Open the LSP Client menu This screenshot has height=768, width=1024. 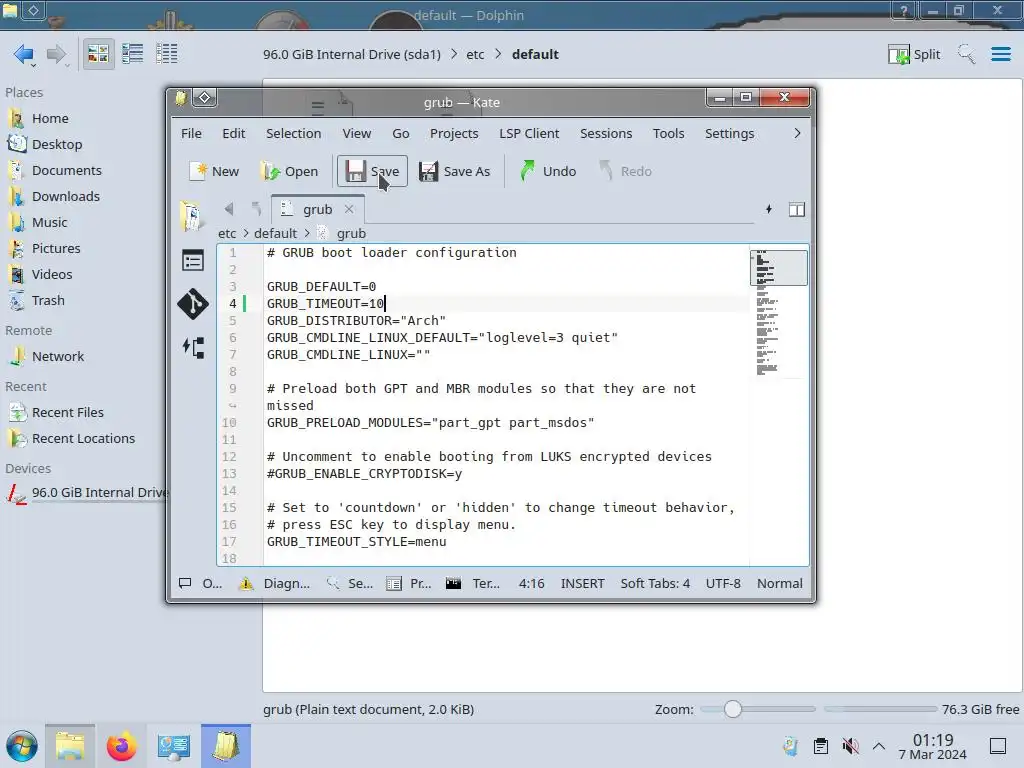click(529, 133)
